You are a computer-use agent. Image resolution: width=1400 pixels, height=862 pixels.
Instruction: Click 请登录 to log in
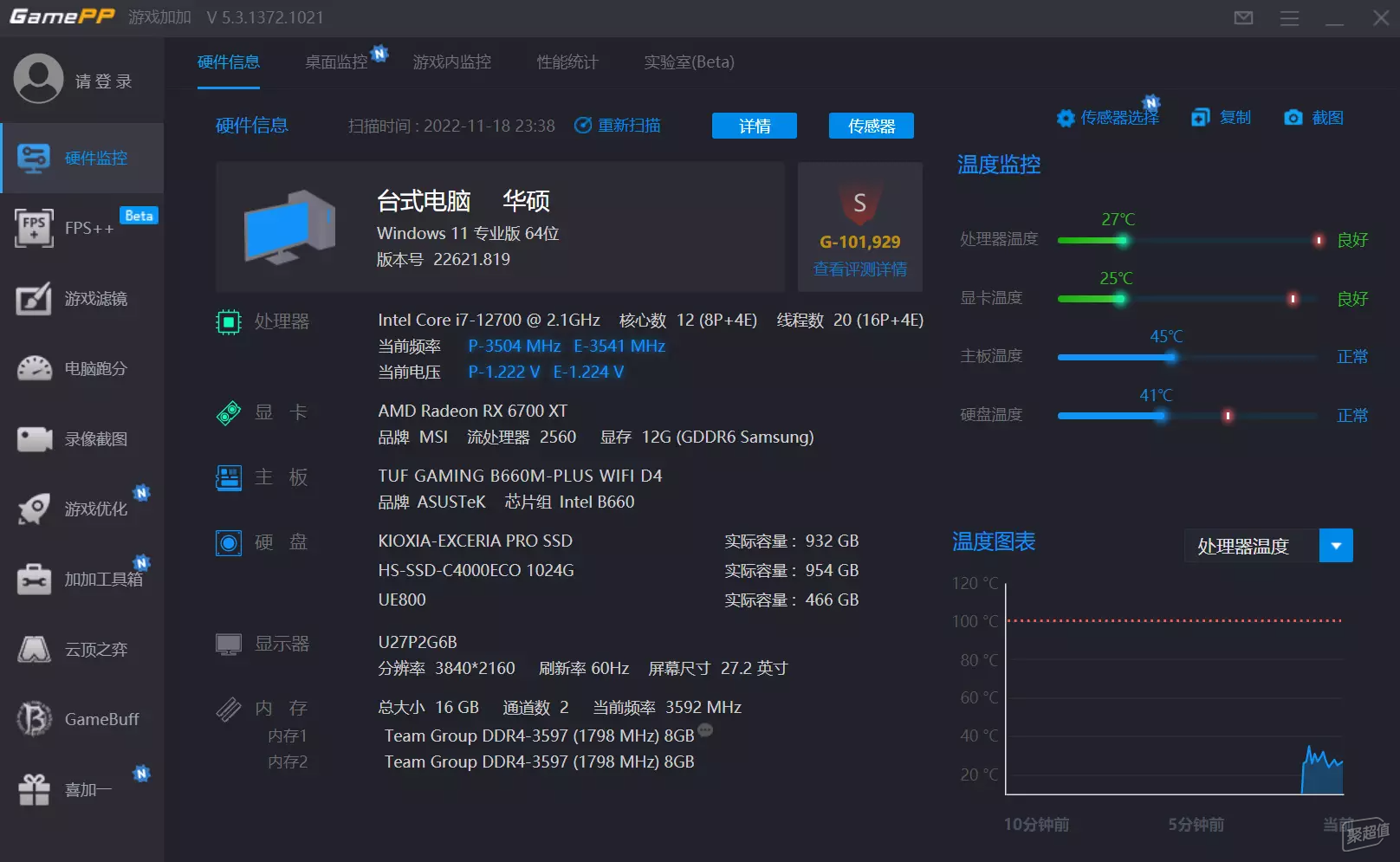click(104, 81)
